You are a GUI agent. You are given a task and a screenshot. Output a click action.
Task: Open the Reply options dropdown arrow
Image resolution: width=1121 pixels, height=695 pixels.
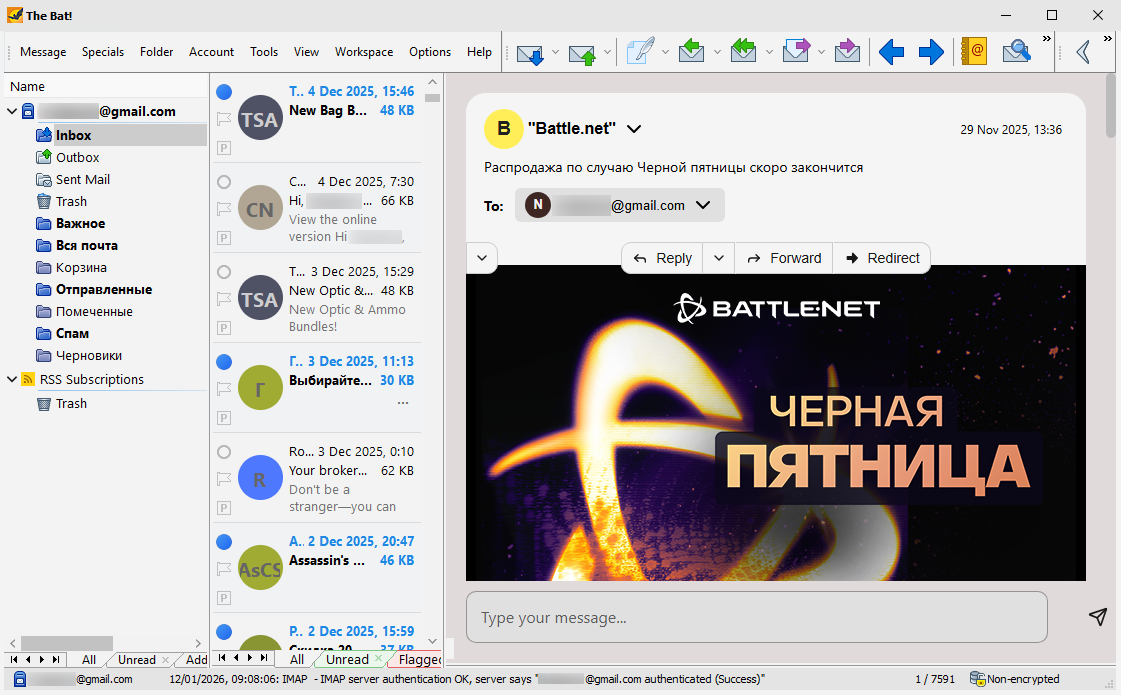pos(719,258)
